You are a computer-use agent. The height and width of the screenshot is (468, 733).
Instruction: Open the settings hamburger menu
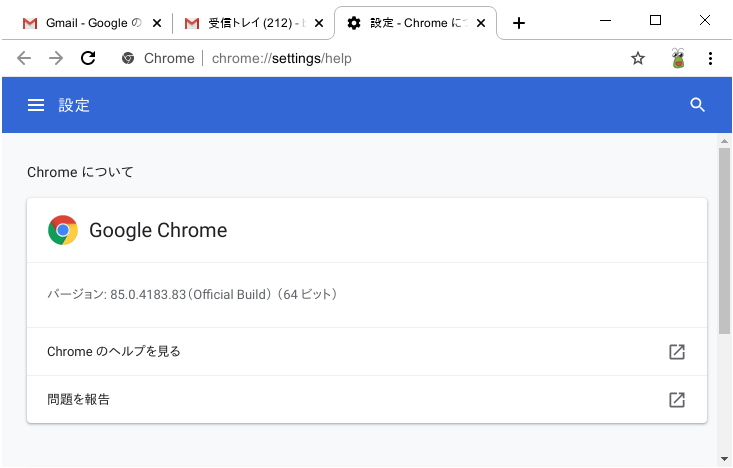[36, 105]
